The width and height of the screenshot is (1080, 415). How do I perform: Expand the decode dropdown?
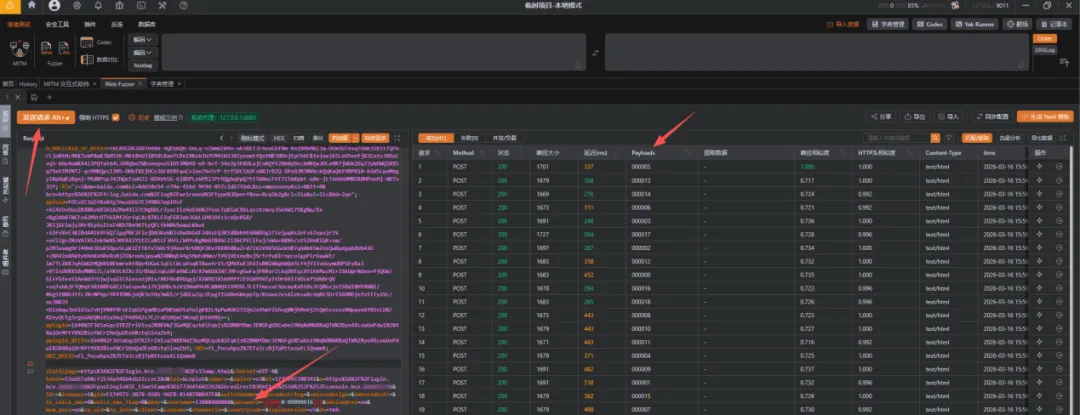[x=141, y=39]
